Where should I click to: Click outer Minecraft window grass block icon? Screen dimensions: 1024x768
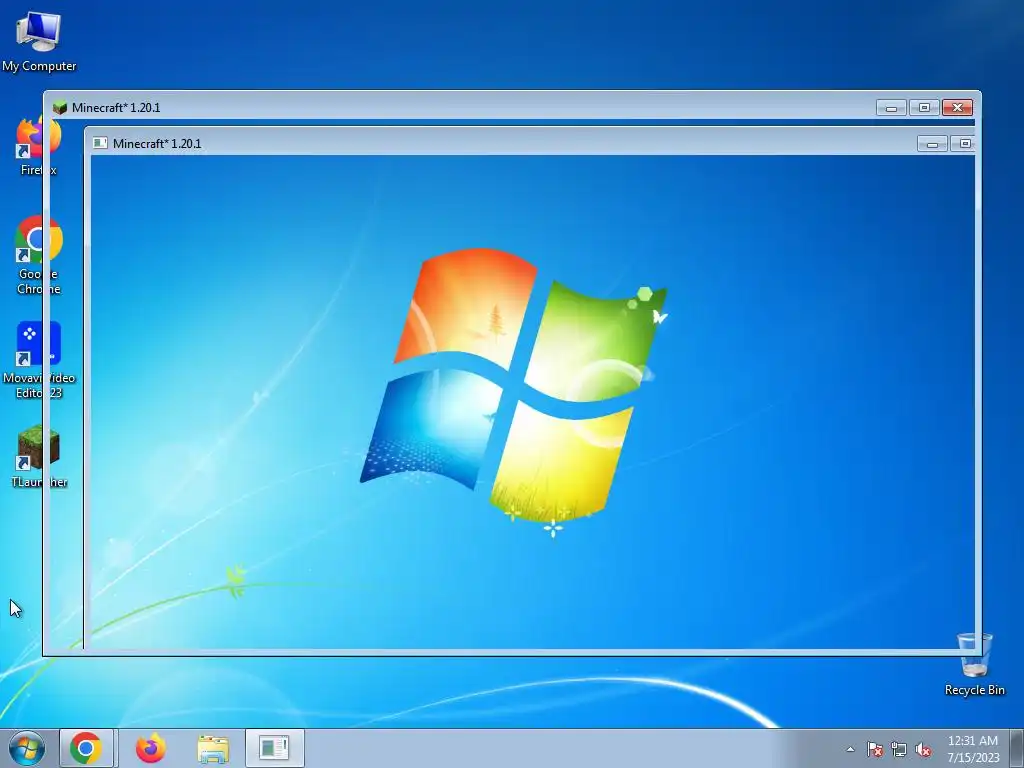(60, 107)
